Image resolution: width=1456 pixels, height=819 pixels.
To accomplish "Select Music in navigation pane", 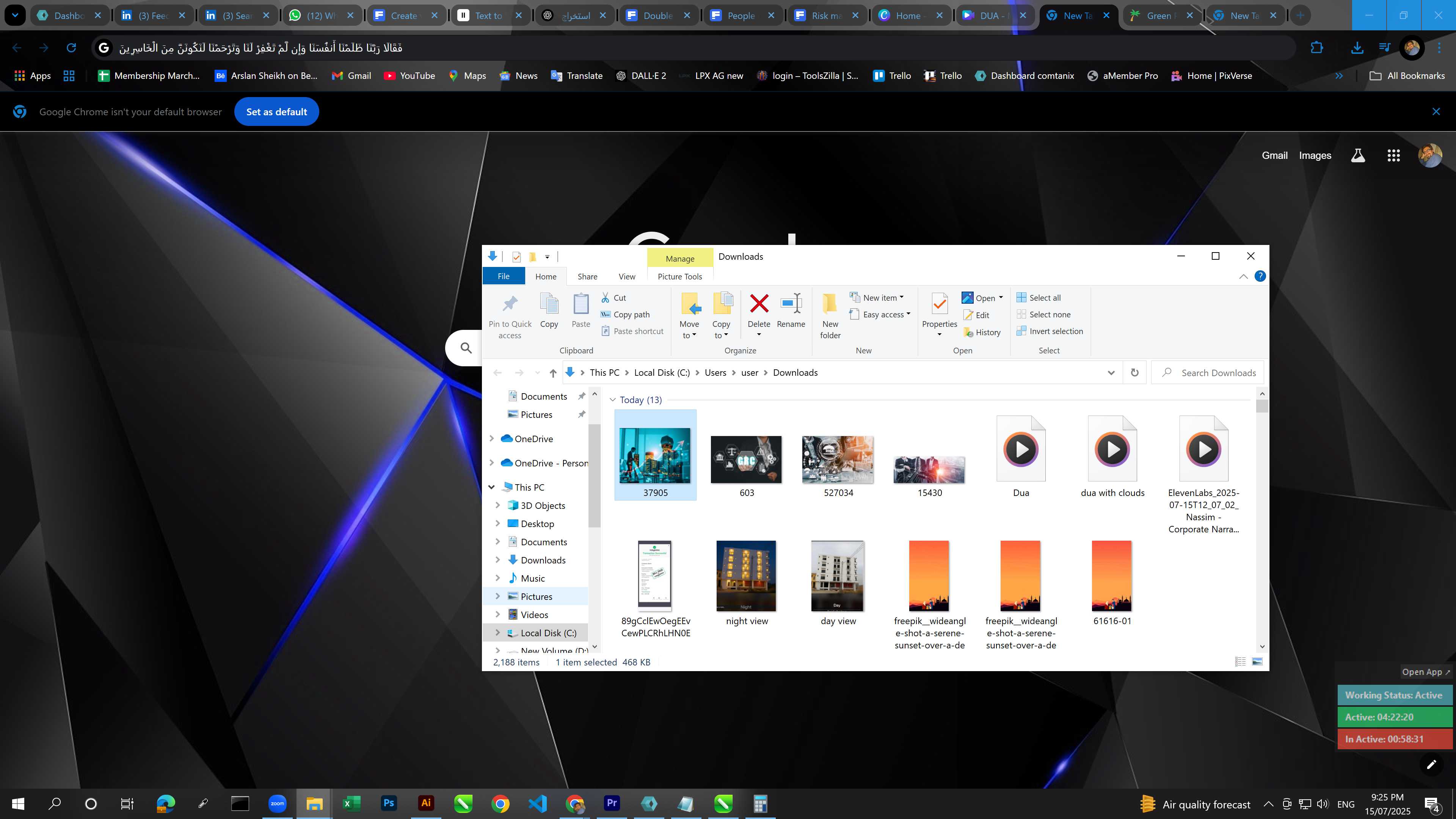I will point(532,578).
